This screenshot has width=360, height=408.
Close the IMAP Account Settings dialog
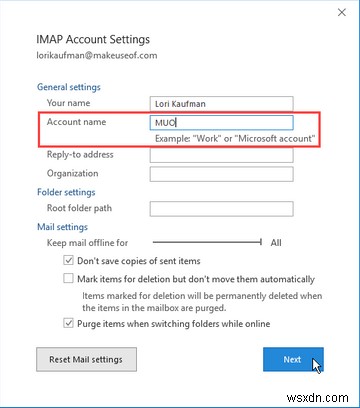[x=342, y=13]
